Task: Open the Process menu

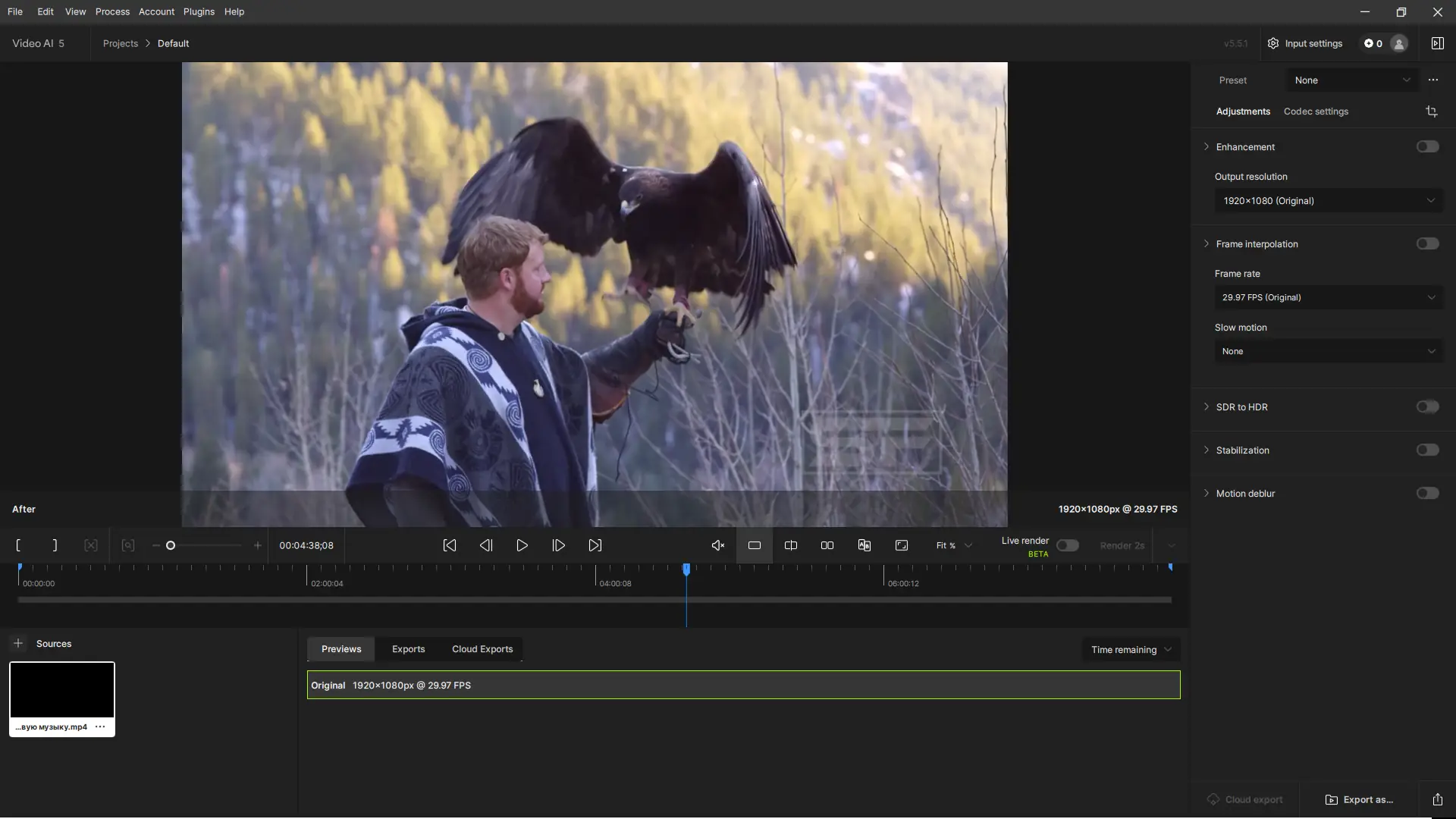Action: pos(112,11)
